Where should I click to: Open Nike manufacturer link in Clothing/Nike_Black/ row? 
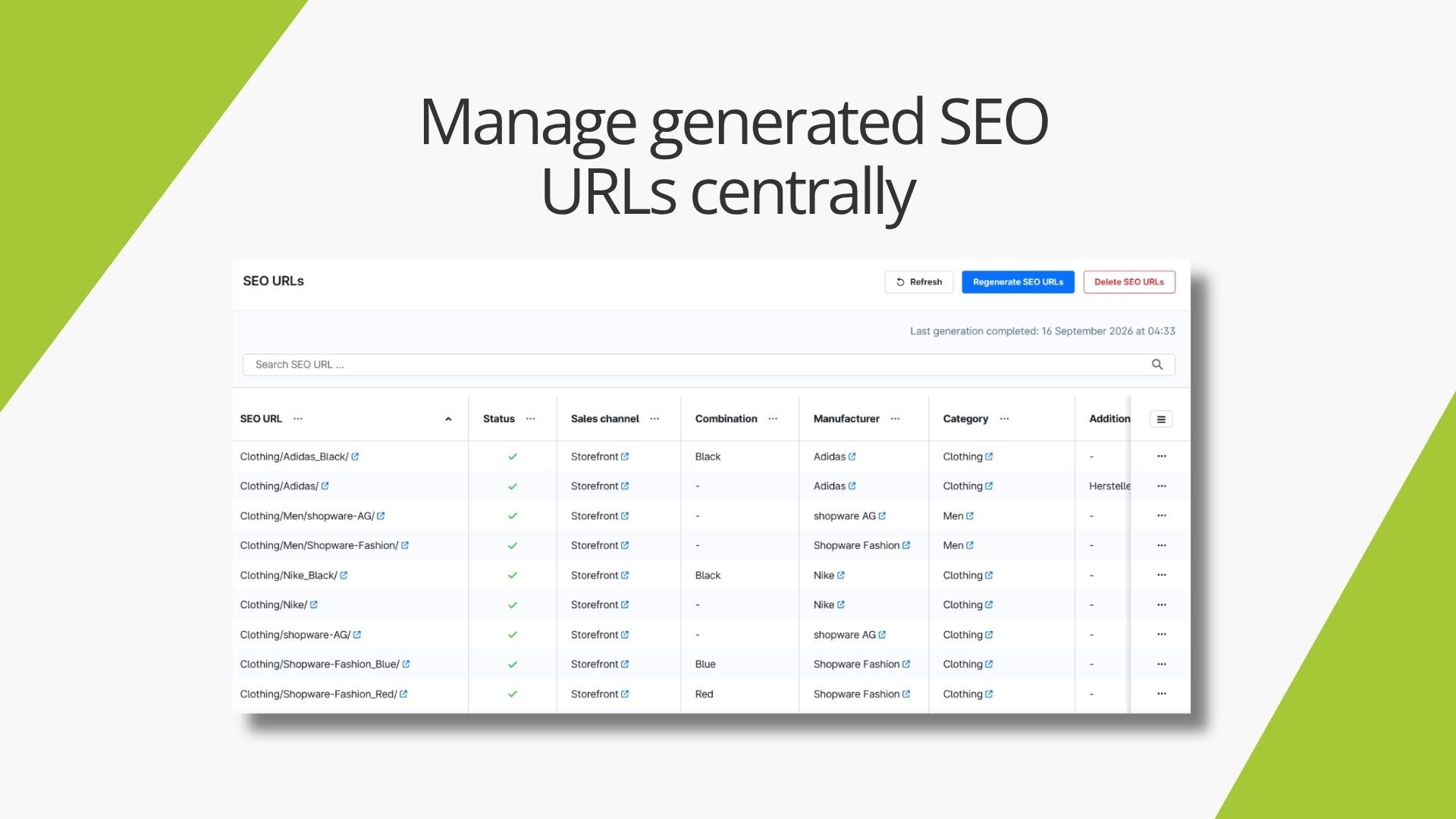(x=829, y=576)
